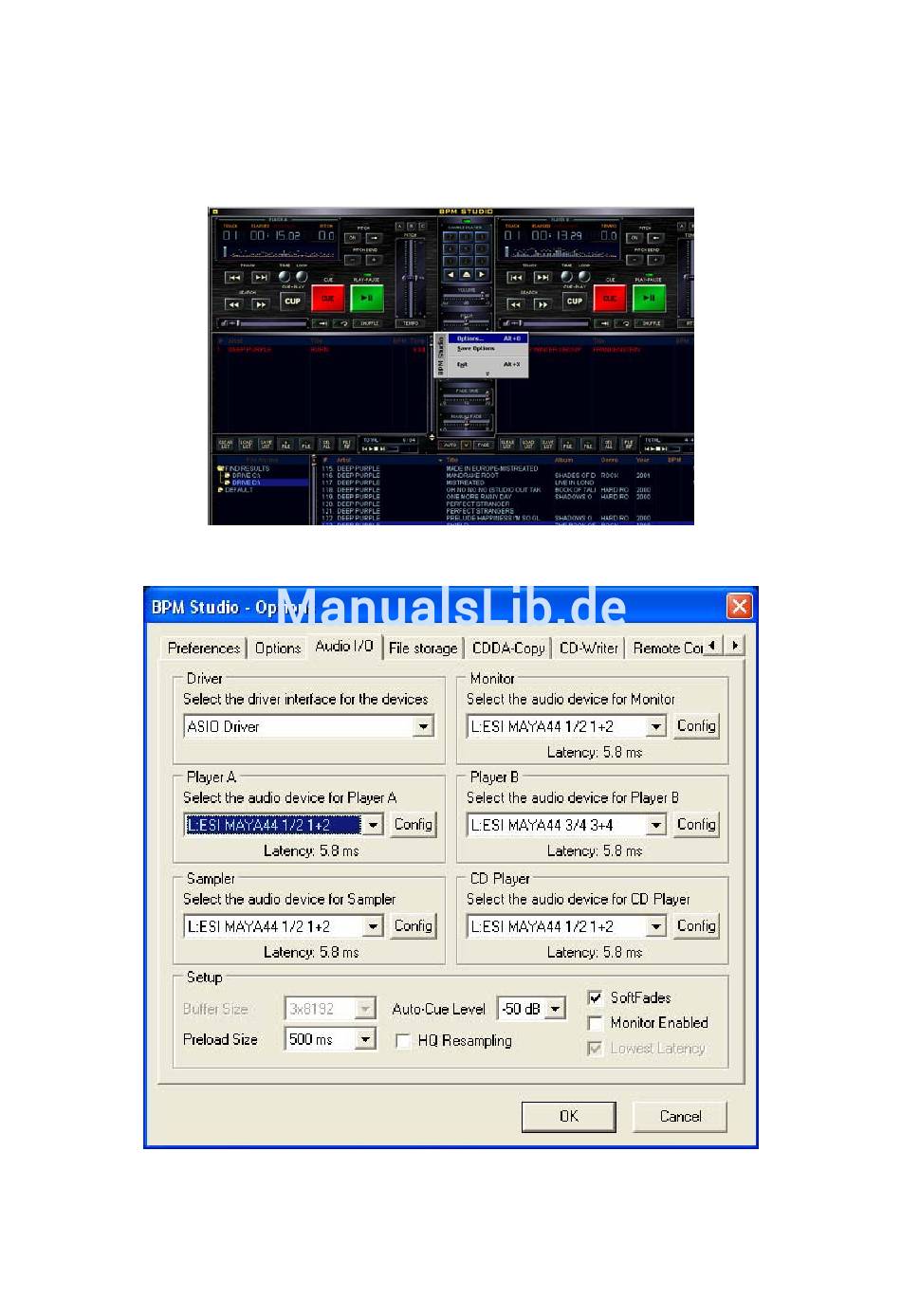Toggle Shuffle on Player B
The width and height of the screenshot is (901, 1316).
coord(651,323)
